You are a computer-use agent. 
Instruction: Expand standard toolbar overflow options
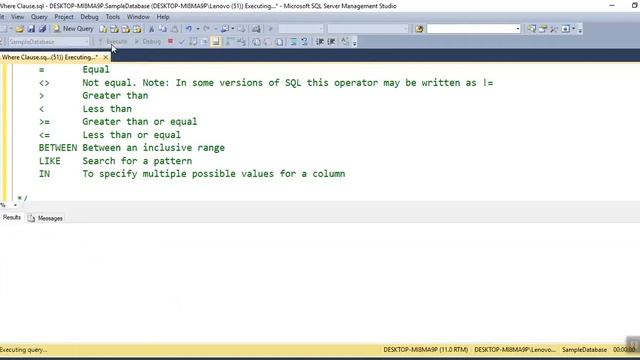580,30
